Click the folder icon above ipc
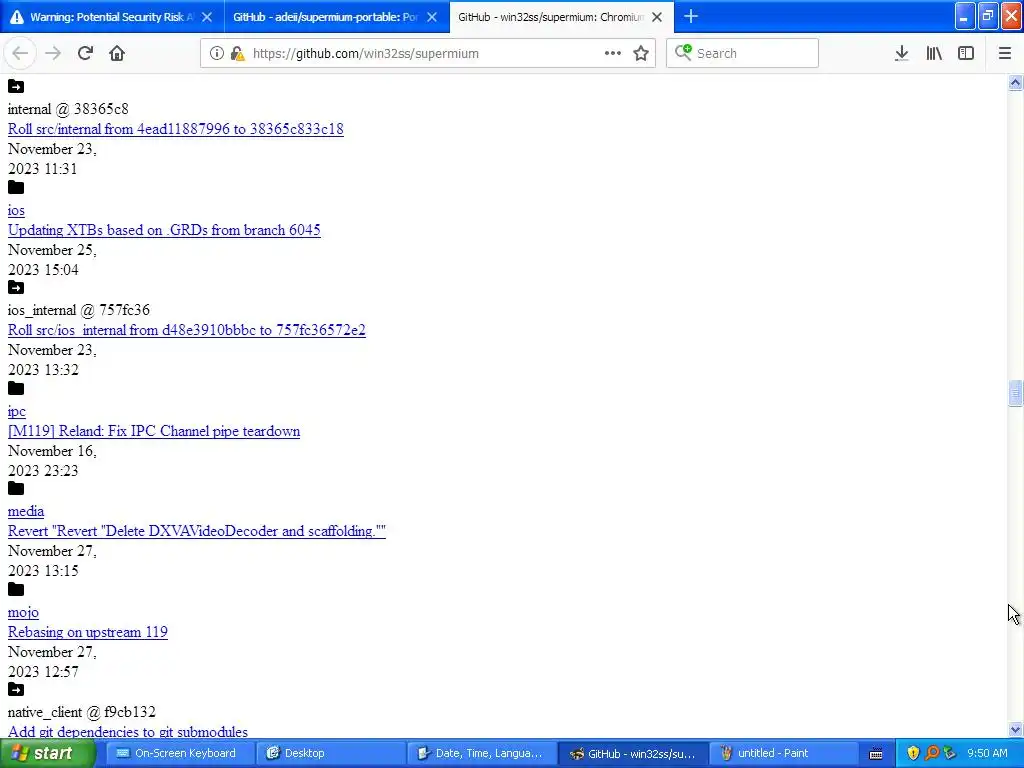 click(16, 389)
